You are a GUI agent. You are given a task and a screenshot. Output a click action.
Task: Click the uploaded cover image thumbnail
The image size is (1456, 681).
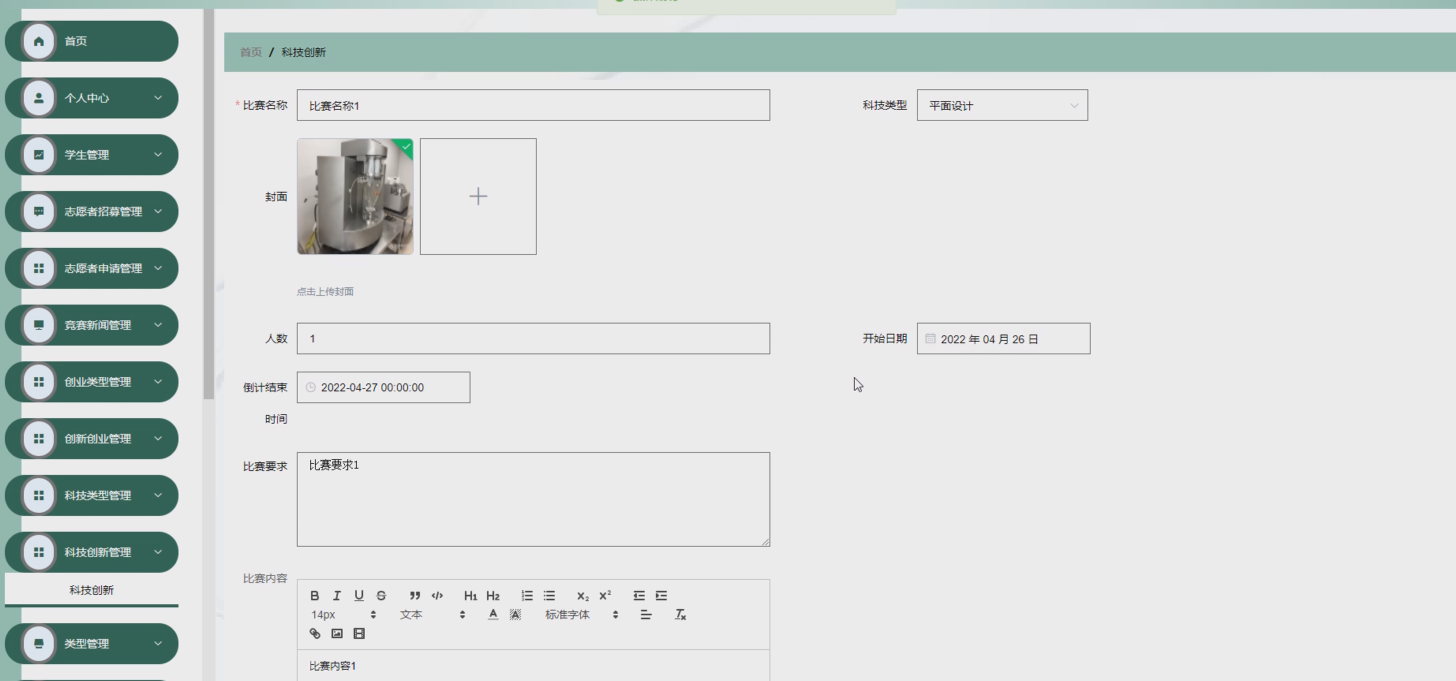pyautogui.click(x=355, y=197)
